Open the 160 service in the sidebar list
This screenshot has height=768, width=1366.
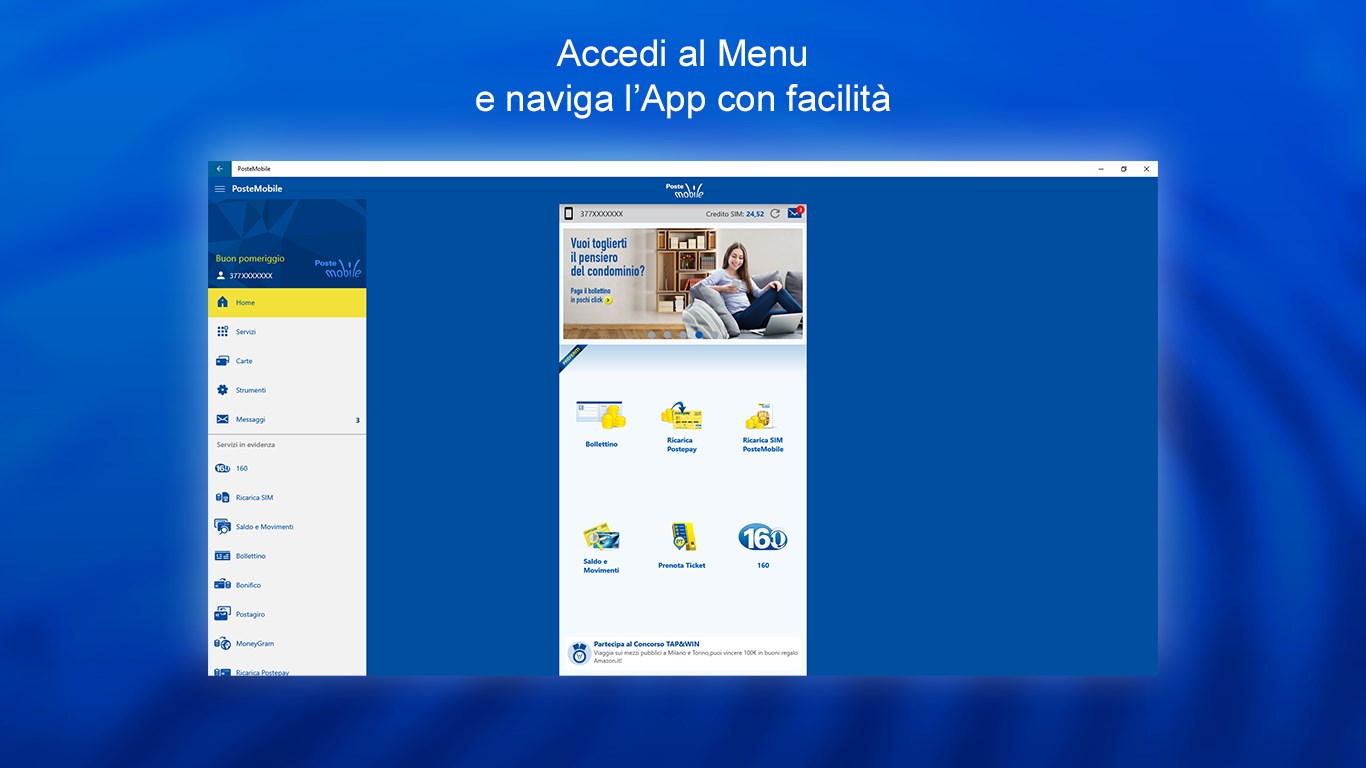coord(287,468)
